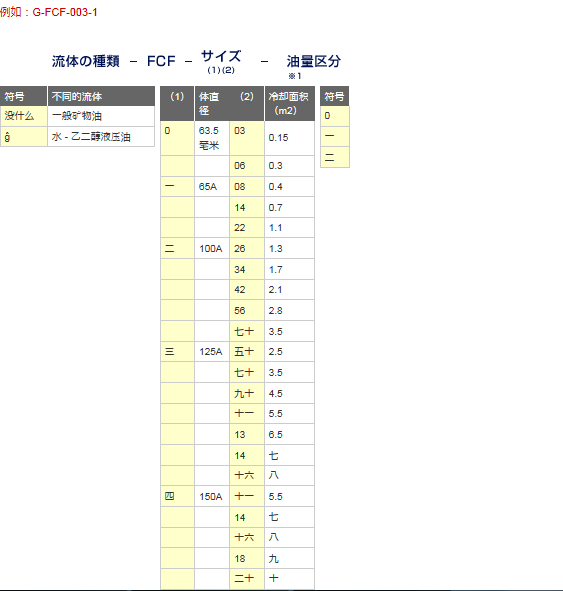Click the 150A diameter cell
The width and height of the screenshot is (563, 591).
(x=212, y=496)
